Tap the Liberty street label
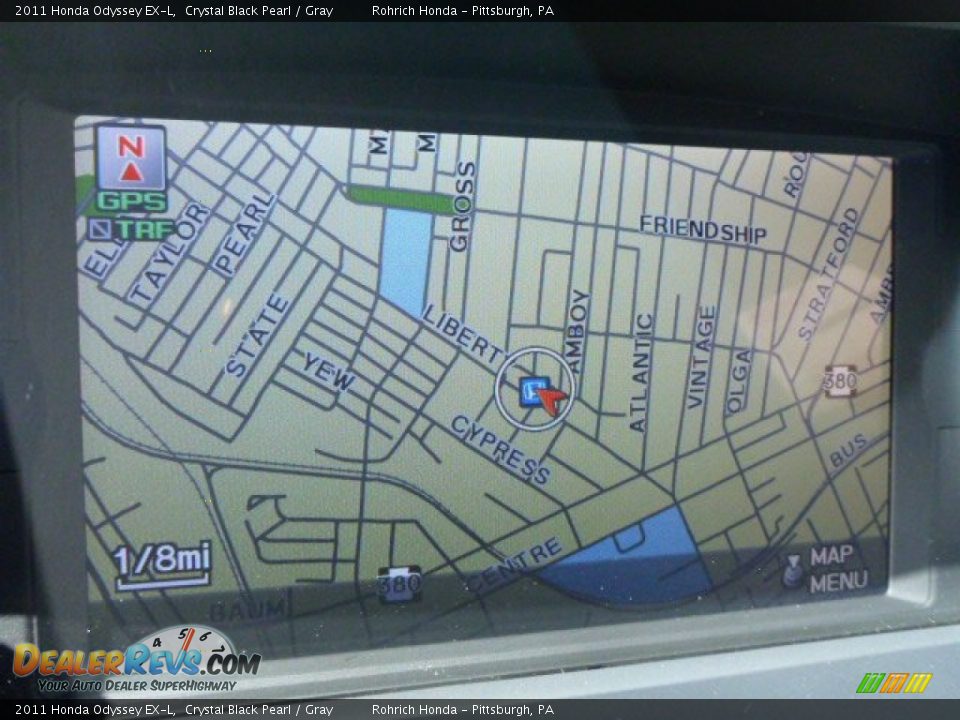The image size is (960, 720). click(461, 332)
